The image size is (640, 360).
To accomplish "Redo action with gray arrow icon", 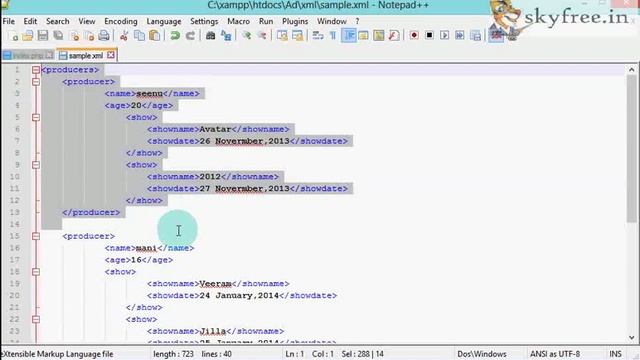I will 190,36.
